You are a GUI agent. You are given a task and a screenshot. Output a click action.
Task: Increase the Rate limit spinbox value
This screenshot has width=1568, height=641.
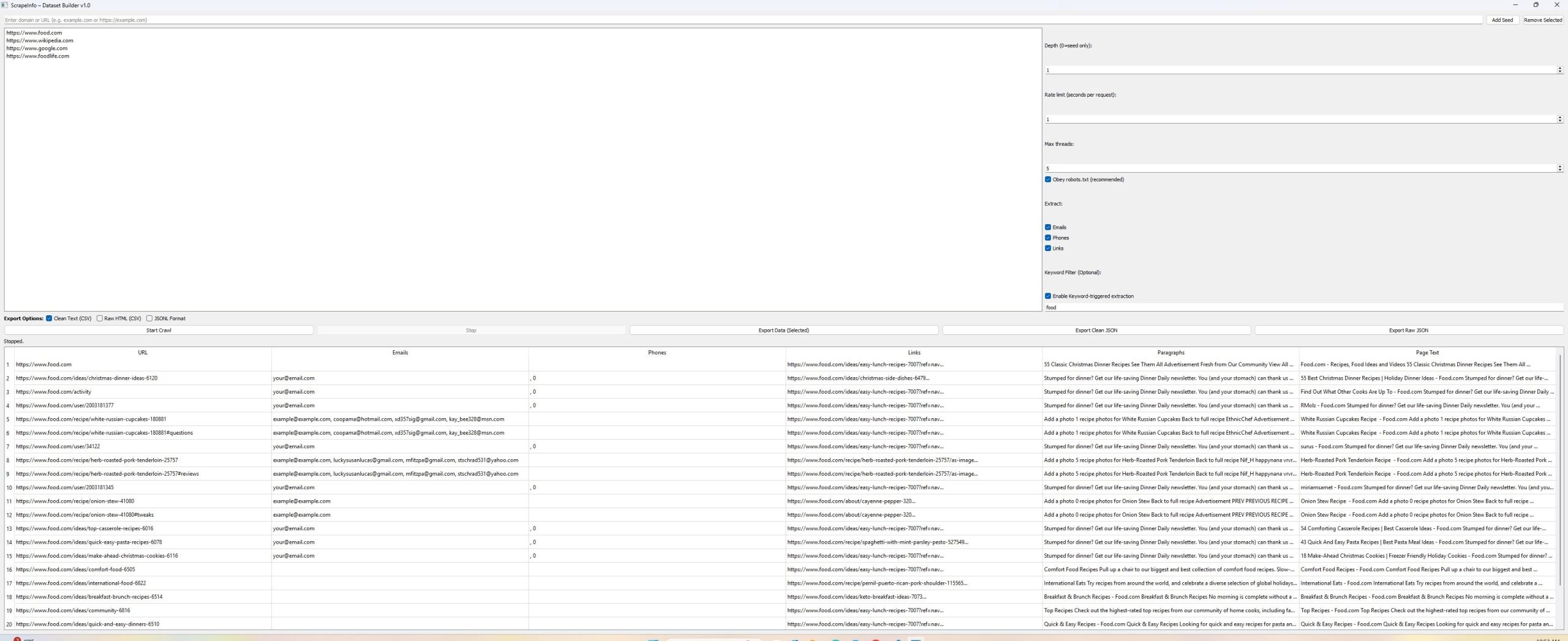(1559, 117)
